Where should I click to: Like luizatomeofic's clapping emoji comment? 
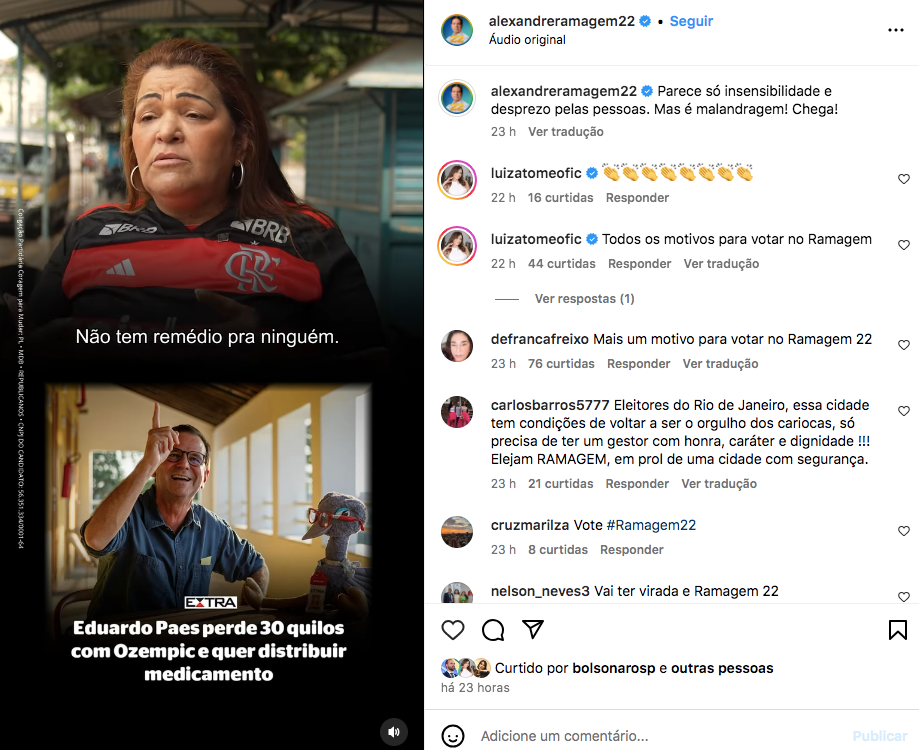(904, 179)
